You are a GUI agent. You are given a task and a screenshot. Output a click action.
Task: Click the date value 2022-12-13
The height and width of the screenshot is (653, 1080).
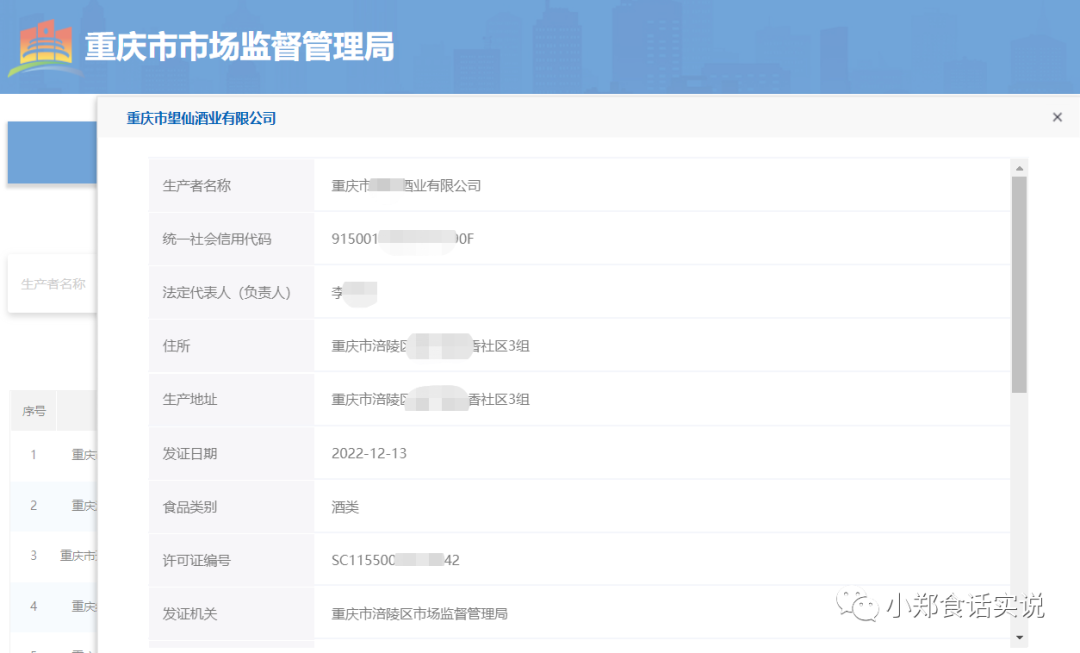click(369, 453)
